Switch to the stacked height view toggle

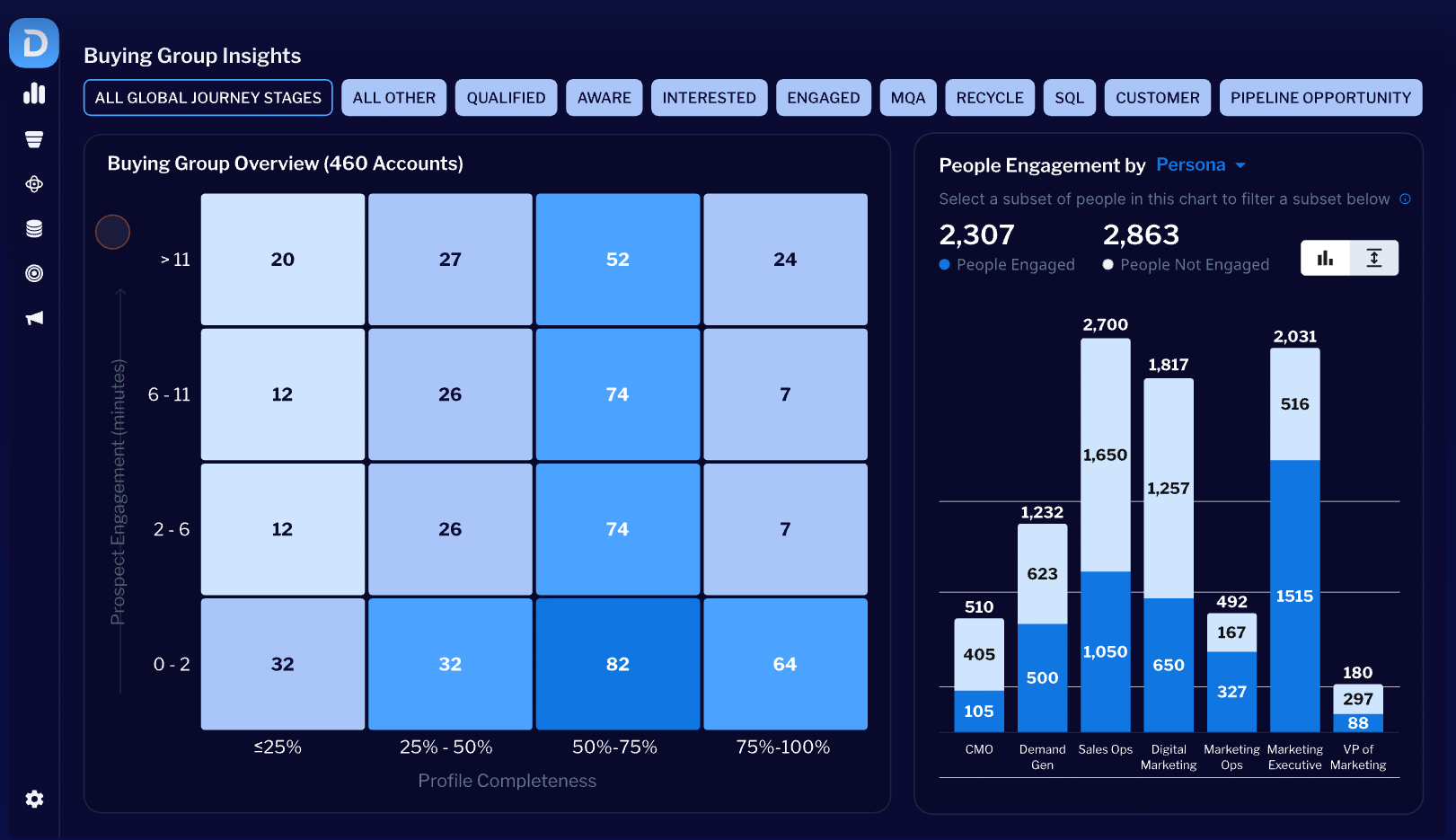point(1373,258)
